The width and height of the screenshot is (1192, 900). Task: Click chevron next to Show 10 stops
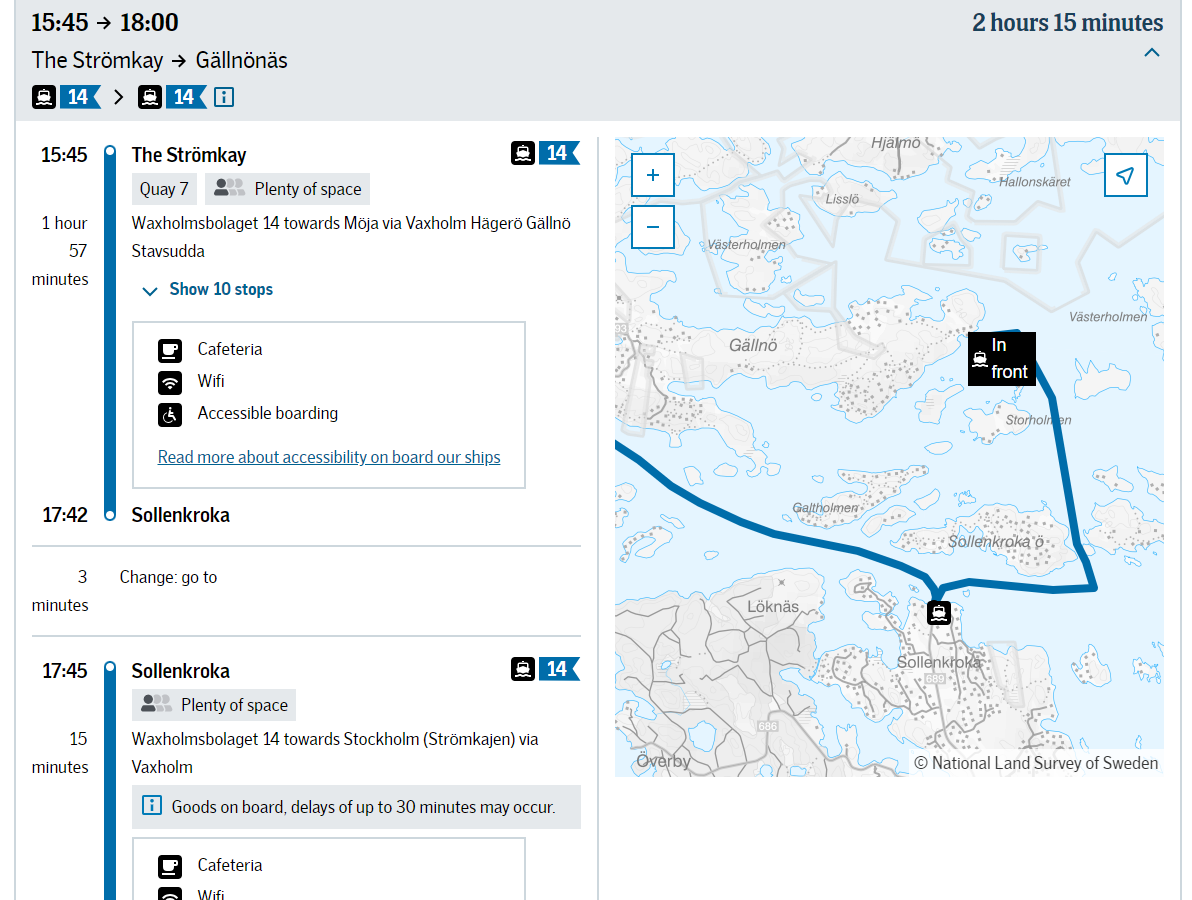150,291
